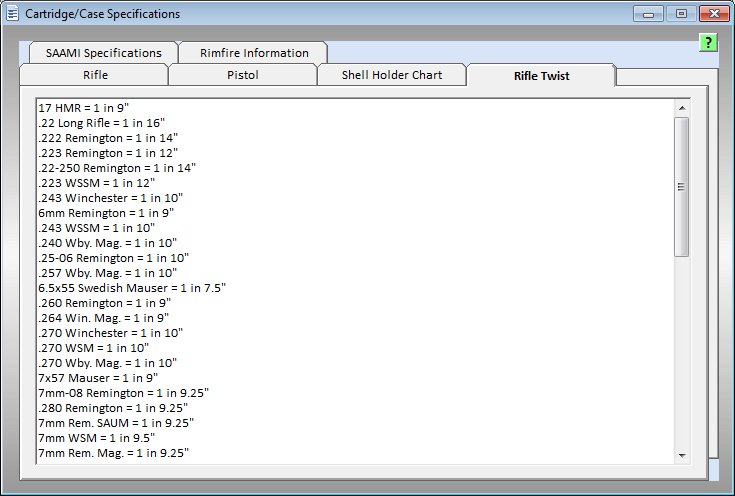The image size is (735, 496).
Task: Select the Rifle tab
Action: point(95,76)
